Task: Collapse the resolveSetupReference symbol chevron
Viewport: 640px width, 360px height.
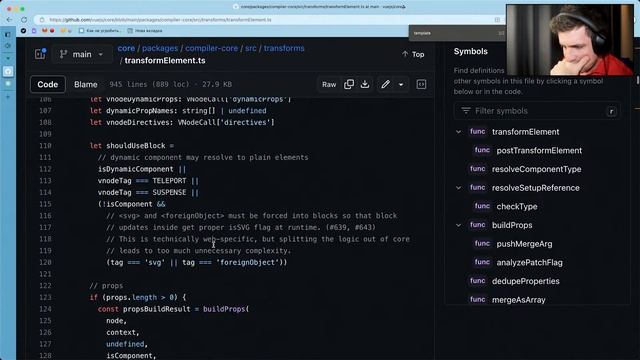Action: [458, 188]
